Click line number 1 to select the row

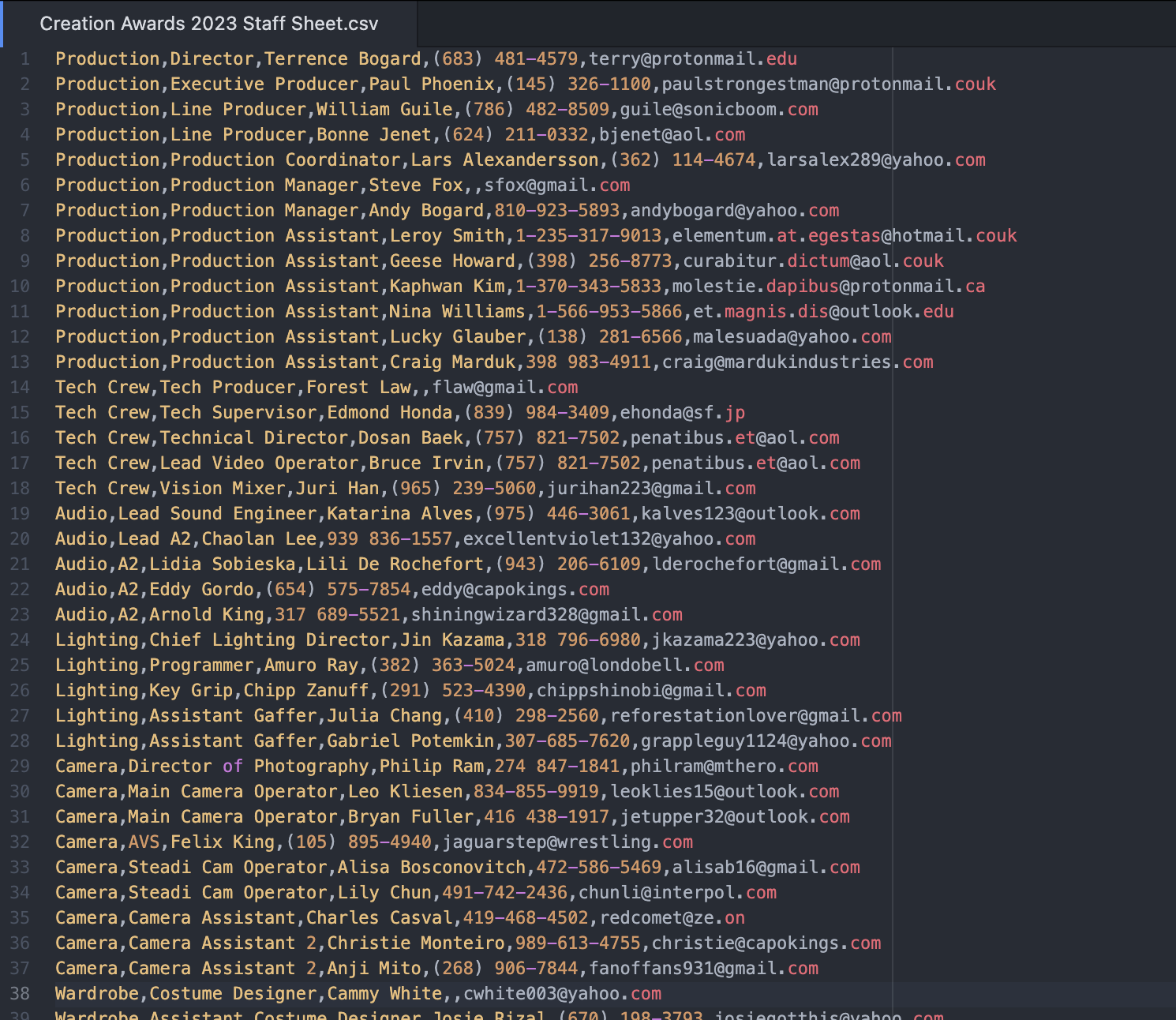24,58
